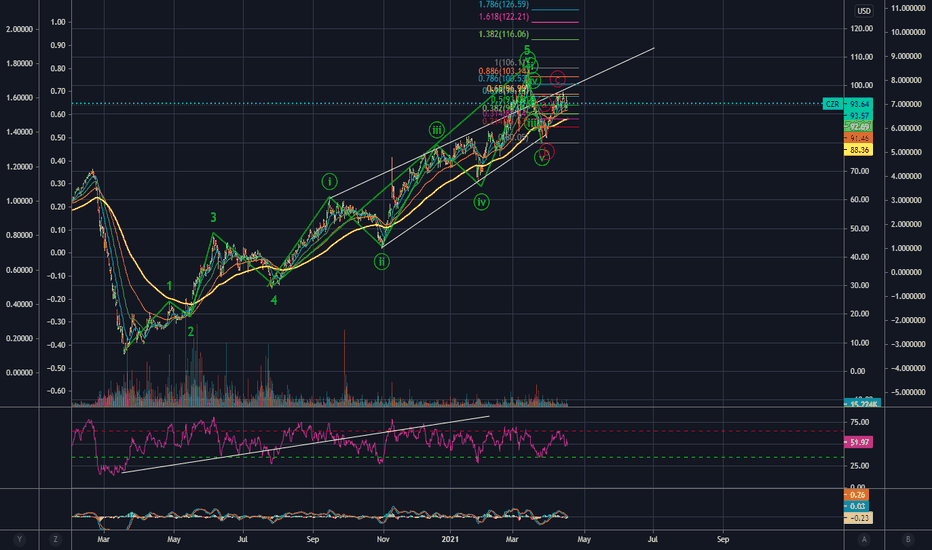The height and width of the screenshot is (550, 932).
Task: Select the white RSI trendline
Action: pyautogui.click(x=305, y=445)
